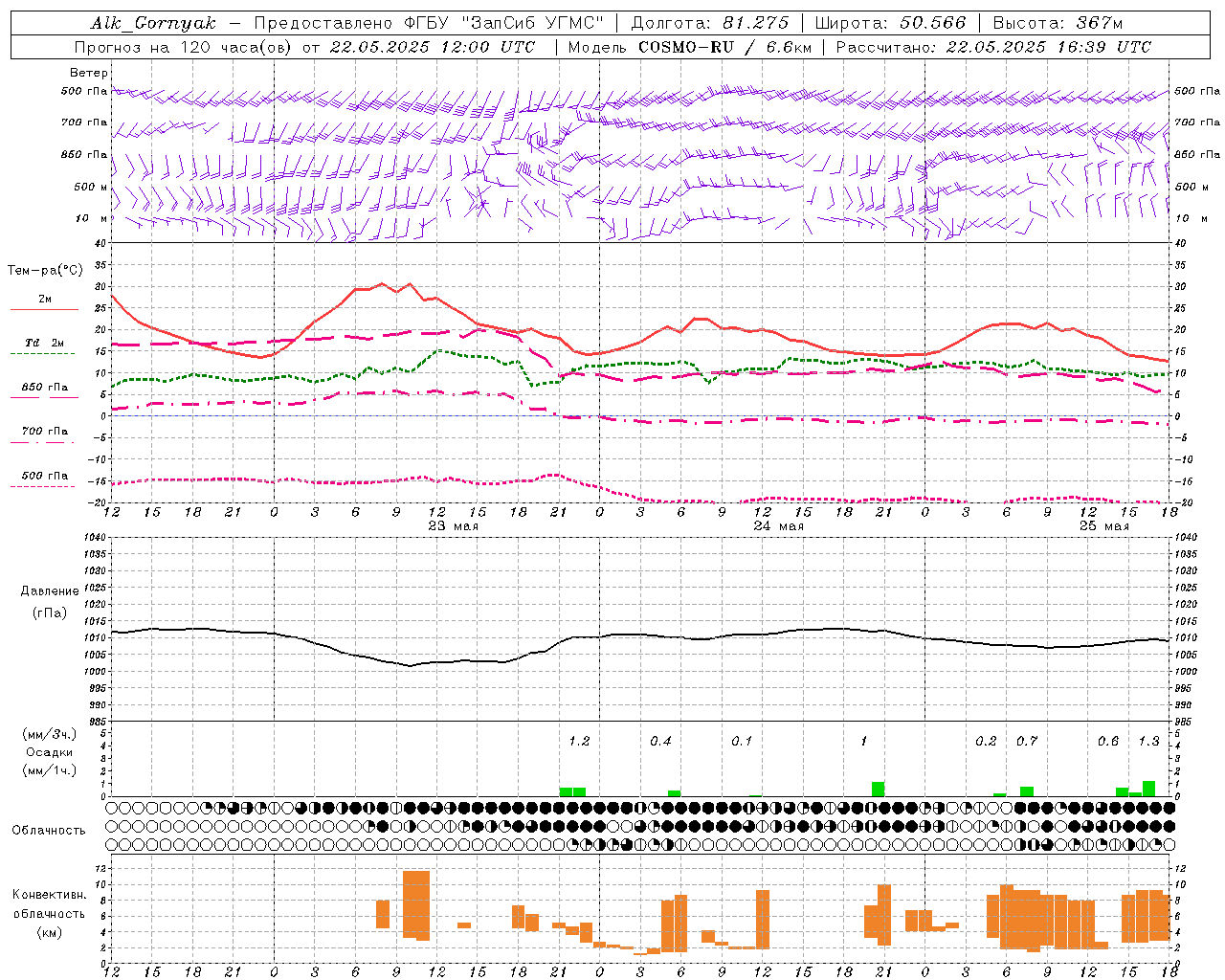Click the 'Конвективн.' convective cloud label
The image size is (1225, 980).
(50, 895)
